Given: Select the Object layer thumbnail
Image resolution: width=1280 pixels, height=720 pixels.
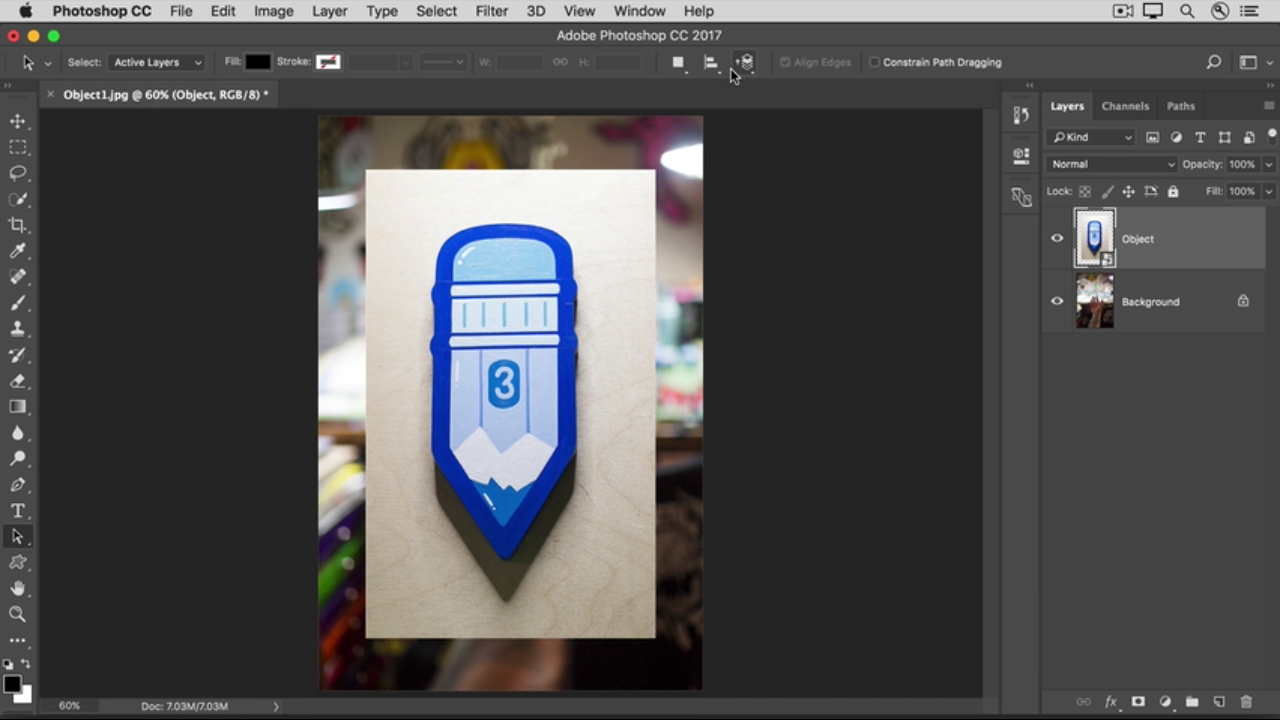Looking at the screenshot, I should coord(1094,238).
